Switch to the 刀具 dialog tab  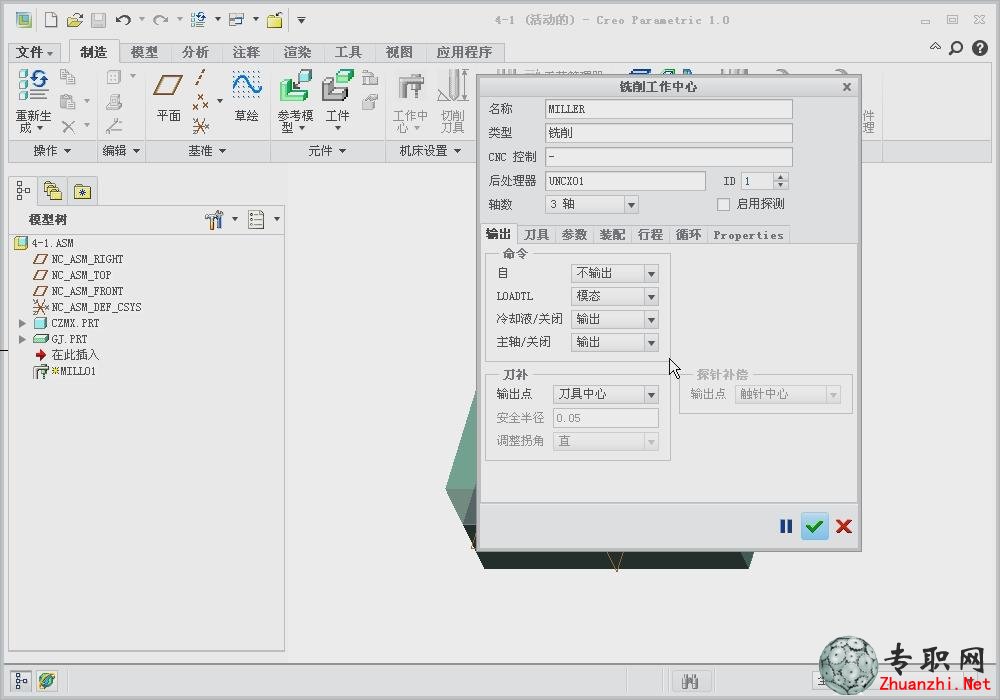pos(536,235)
